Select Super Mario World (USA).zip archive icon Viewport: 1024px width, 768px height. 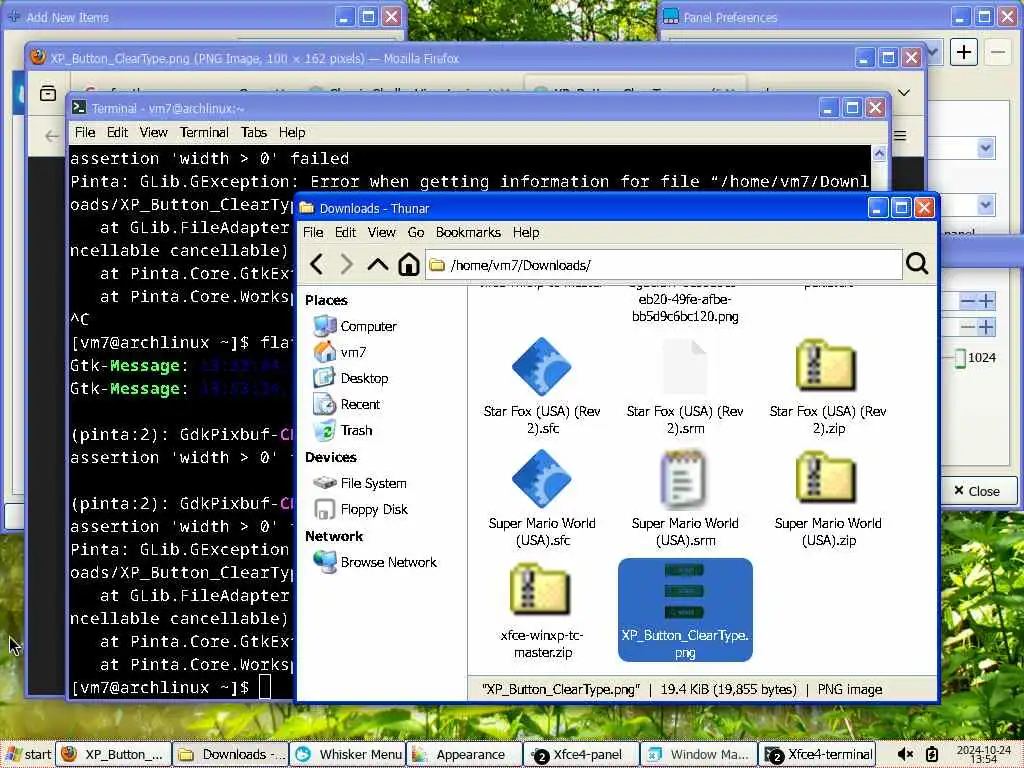coord(827,477)
